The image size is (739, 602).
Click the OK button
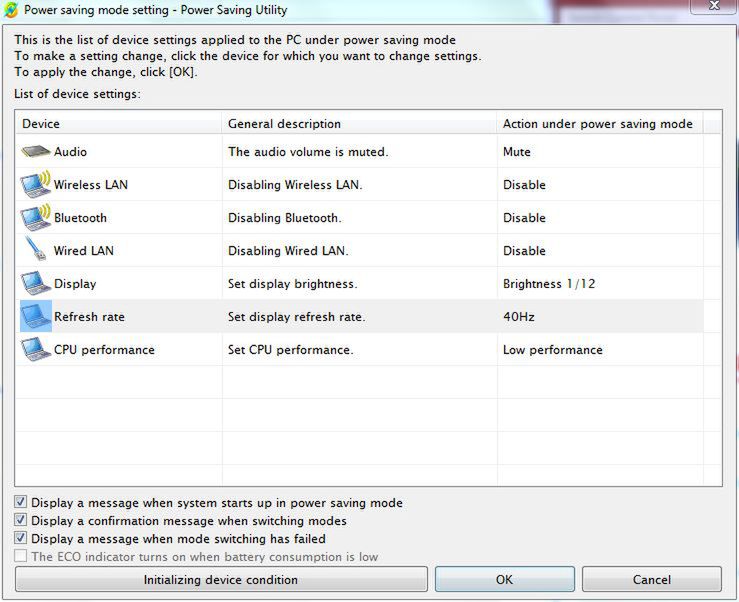click(505, 579)
